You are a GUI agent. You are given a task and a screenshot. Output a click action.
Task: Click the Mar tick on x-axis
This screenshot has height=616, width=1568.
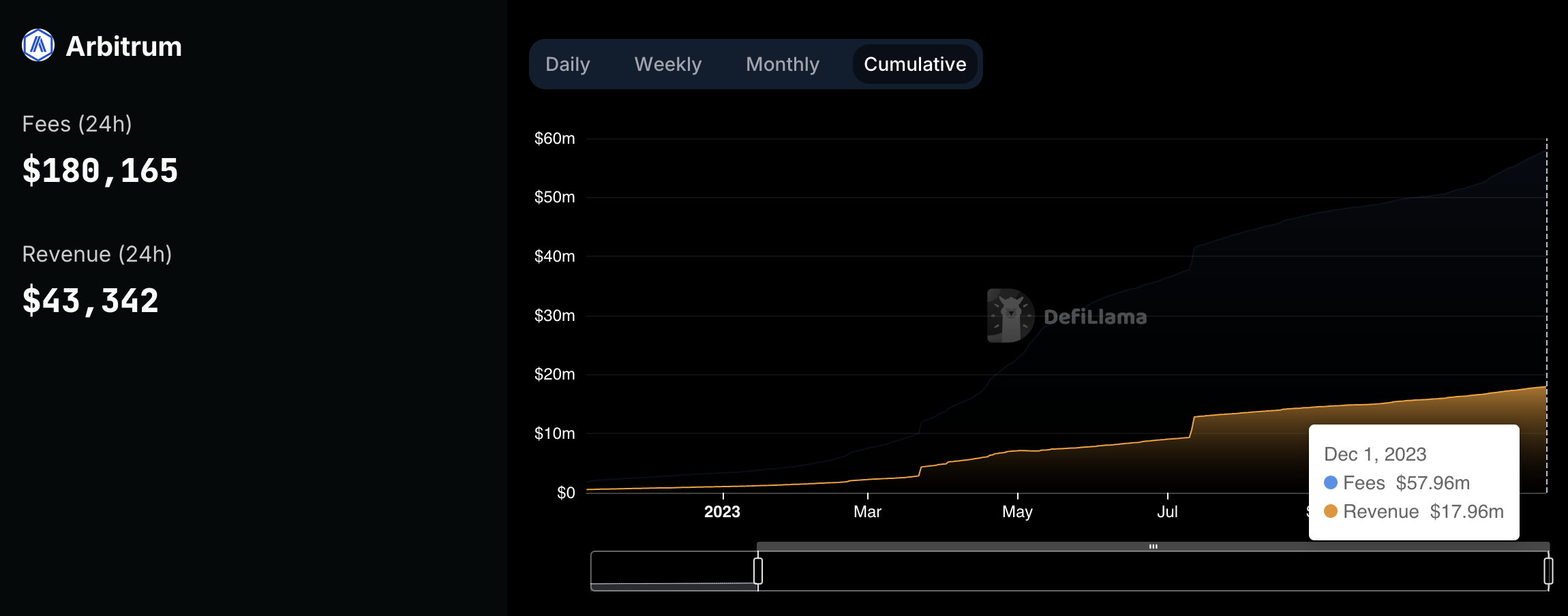pyautogui.click(x=867, y=512)
